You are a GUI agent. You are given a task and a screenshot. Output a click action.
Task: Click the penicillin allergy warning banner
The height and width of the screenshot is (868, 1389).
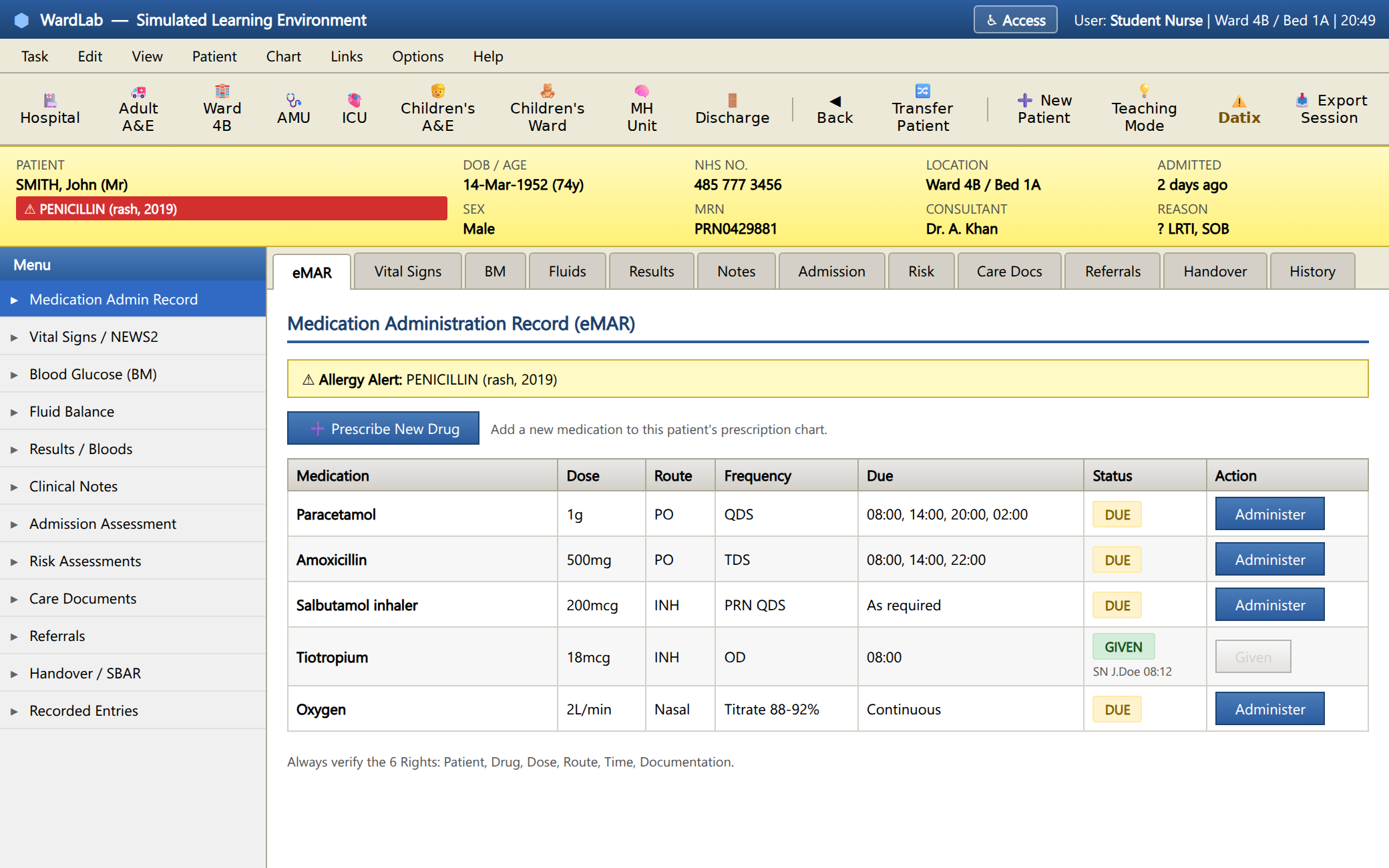232,209
